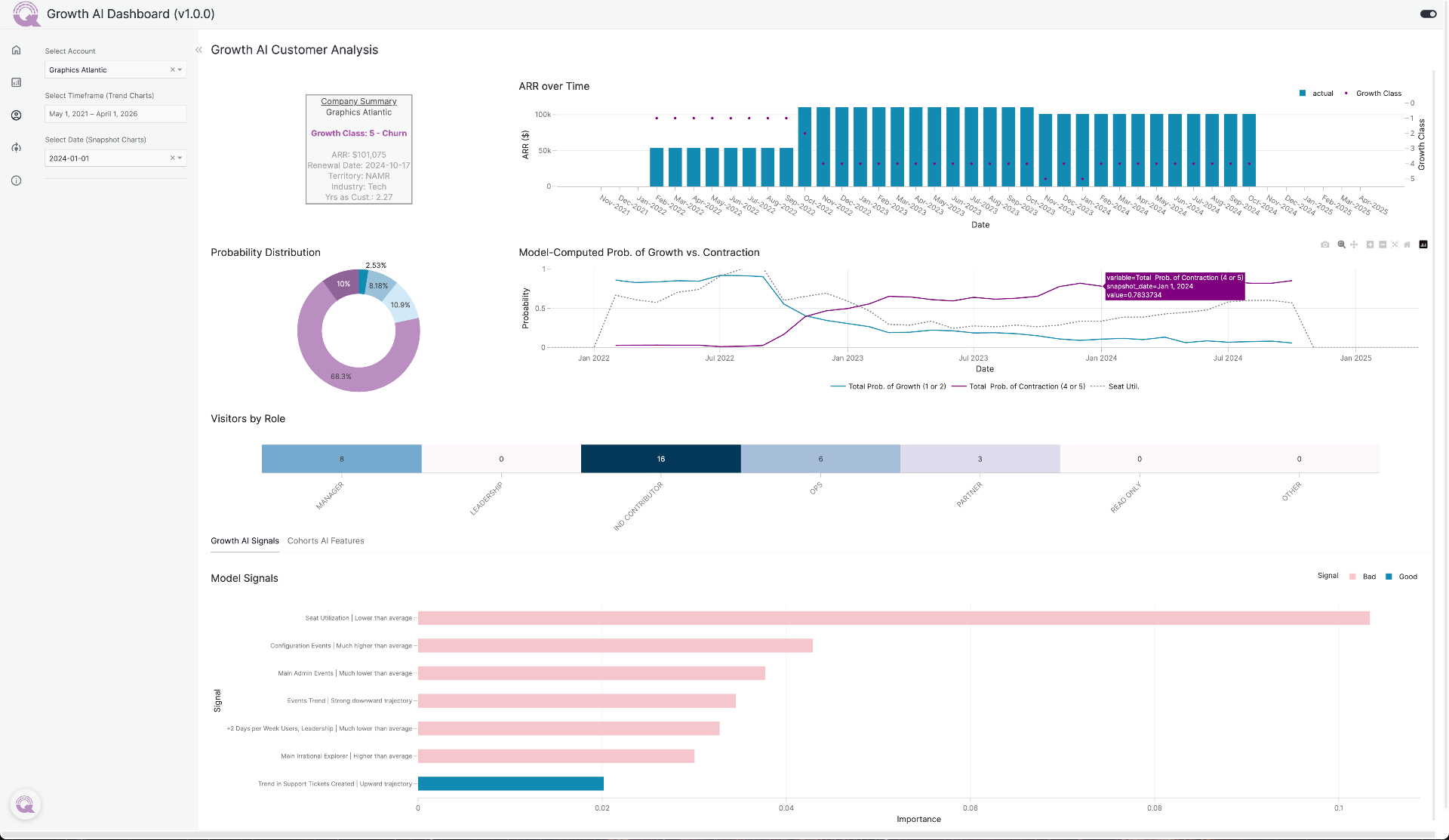This screenshot has width=1449, height=840.
Task: Click the 10% donut slice
Action: [x=343, y=284]
